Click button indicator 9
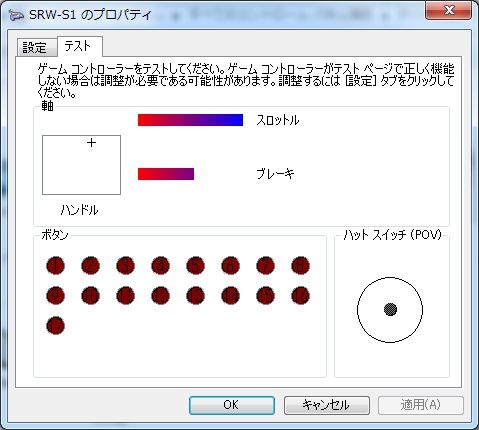The width and height of the screenshot is (479, 430). (x=55, y=296)
